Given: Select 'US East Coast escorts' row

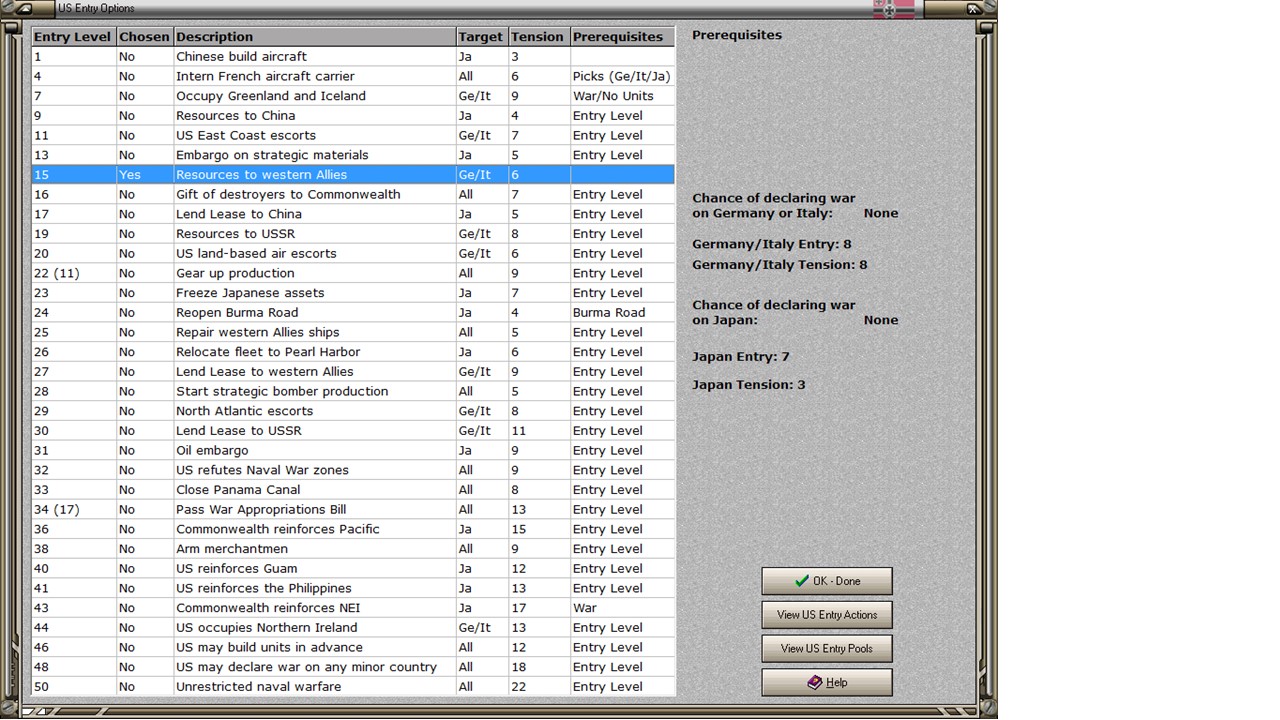Looking at the screenshot, I should [353, 135].
